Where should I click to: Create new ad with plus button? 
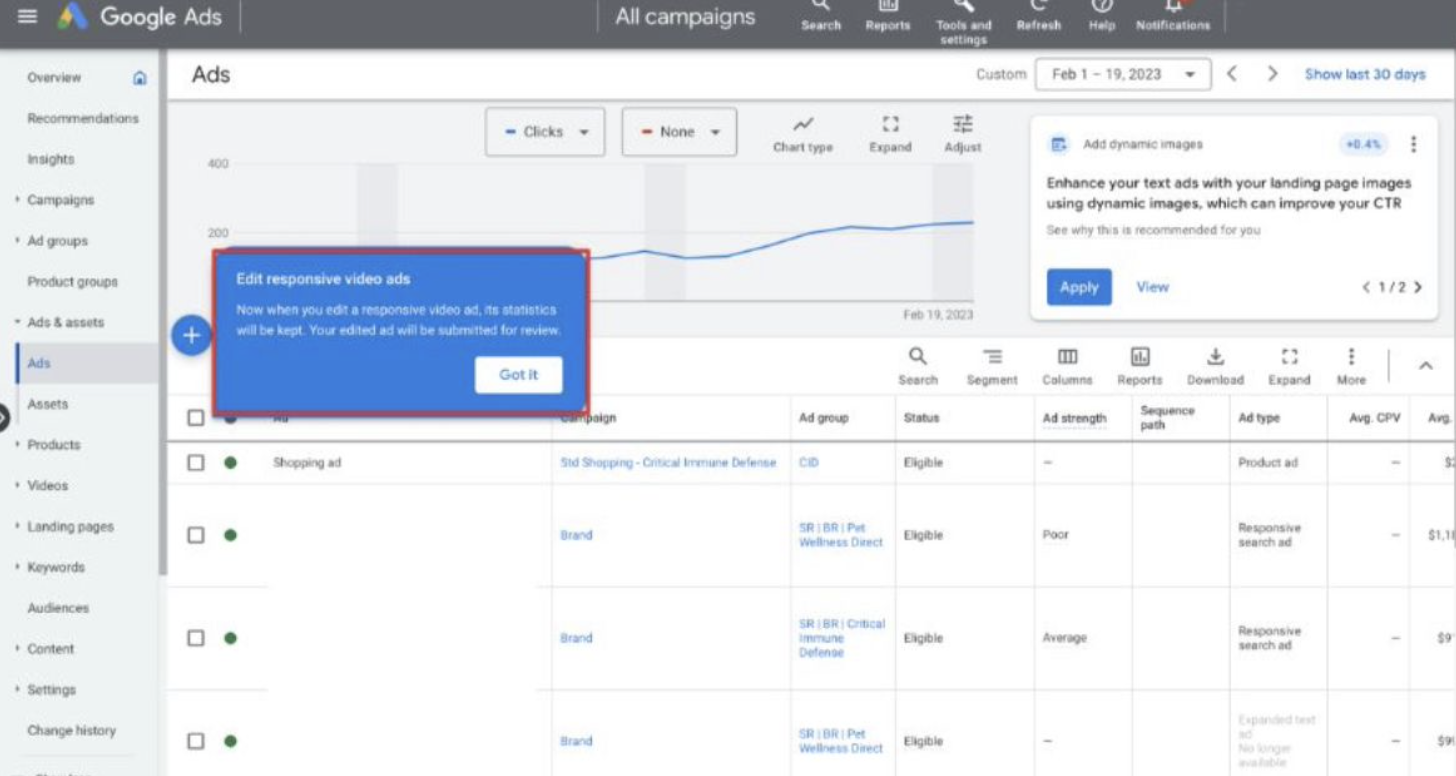click(191, 336)
